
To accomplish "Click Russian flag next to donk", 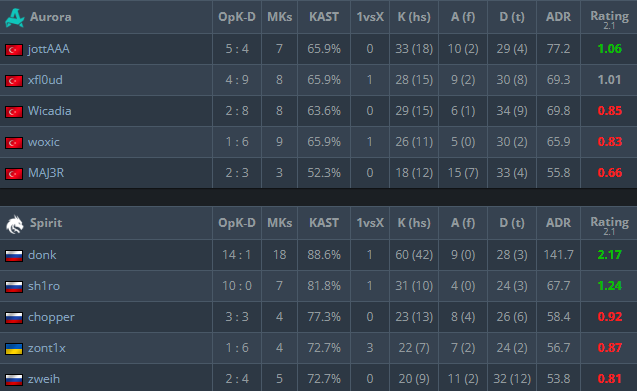I will (x=14, y=256).
